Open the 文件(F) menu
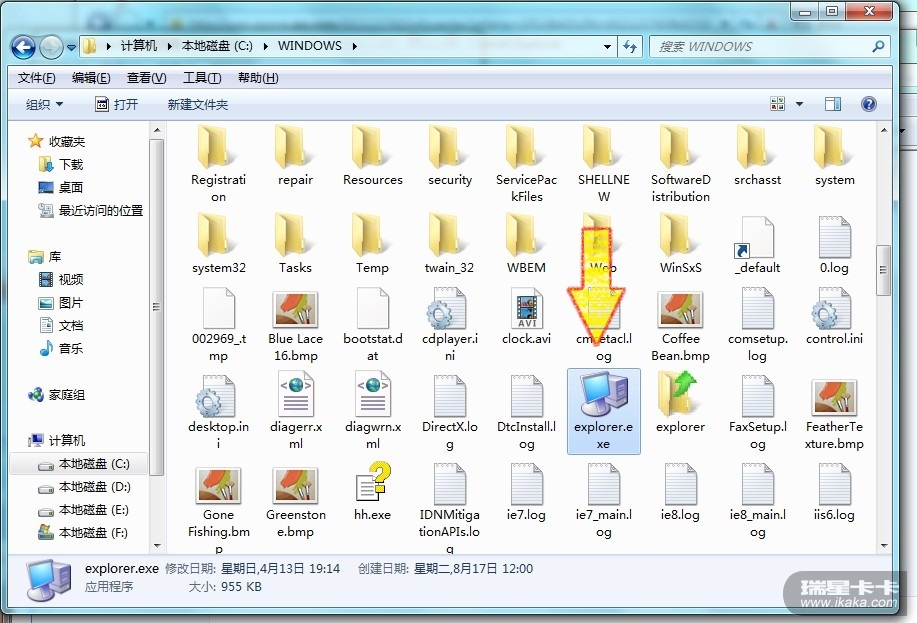Image resolution: width=917 pixels, height=623 pixels. (x=36, y=78)
